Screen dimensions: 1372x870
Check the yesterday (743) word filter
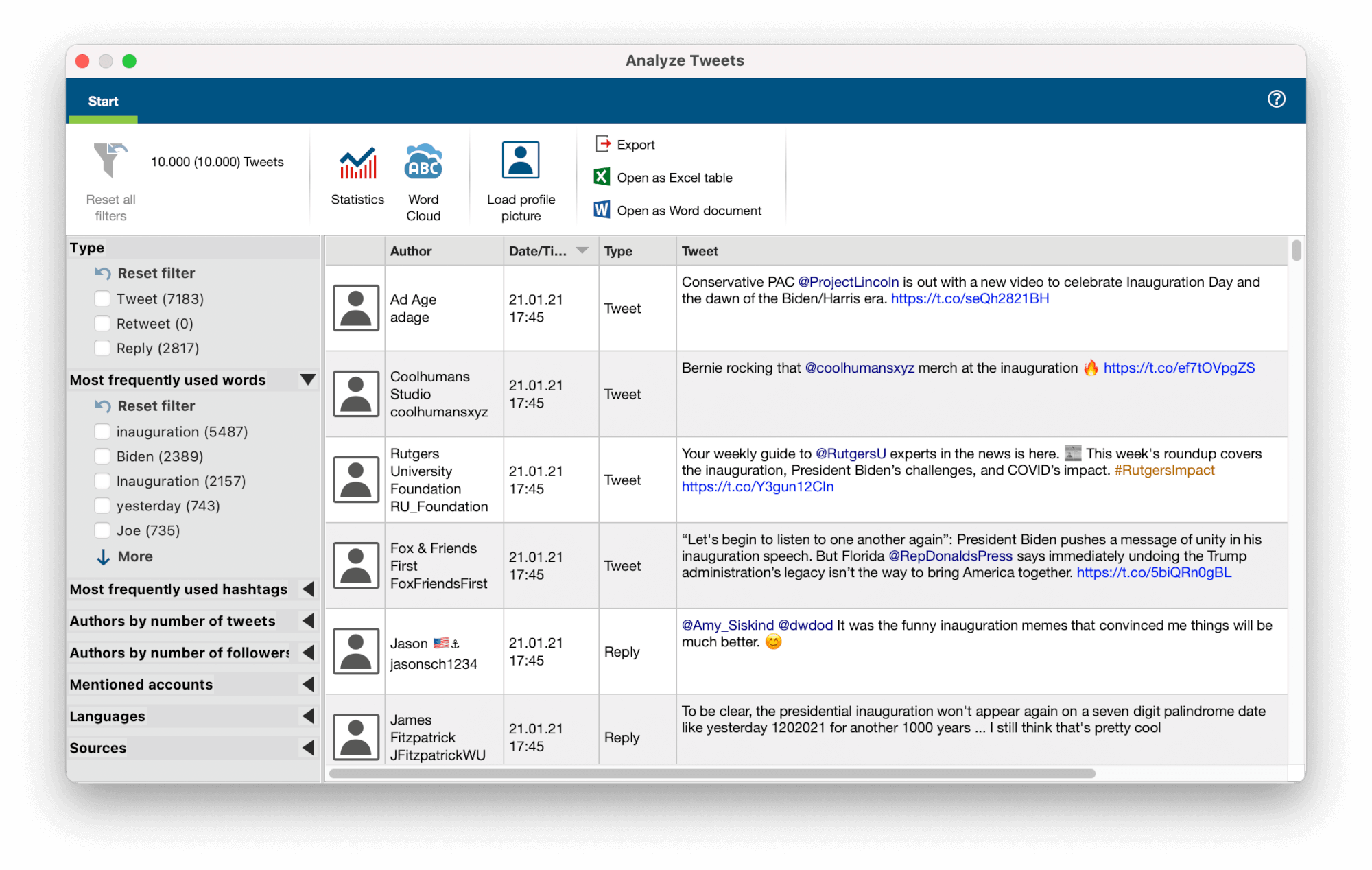tap(102, 506)
